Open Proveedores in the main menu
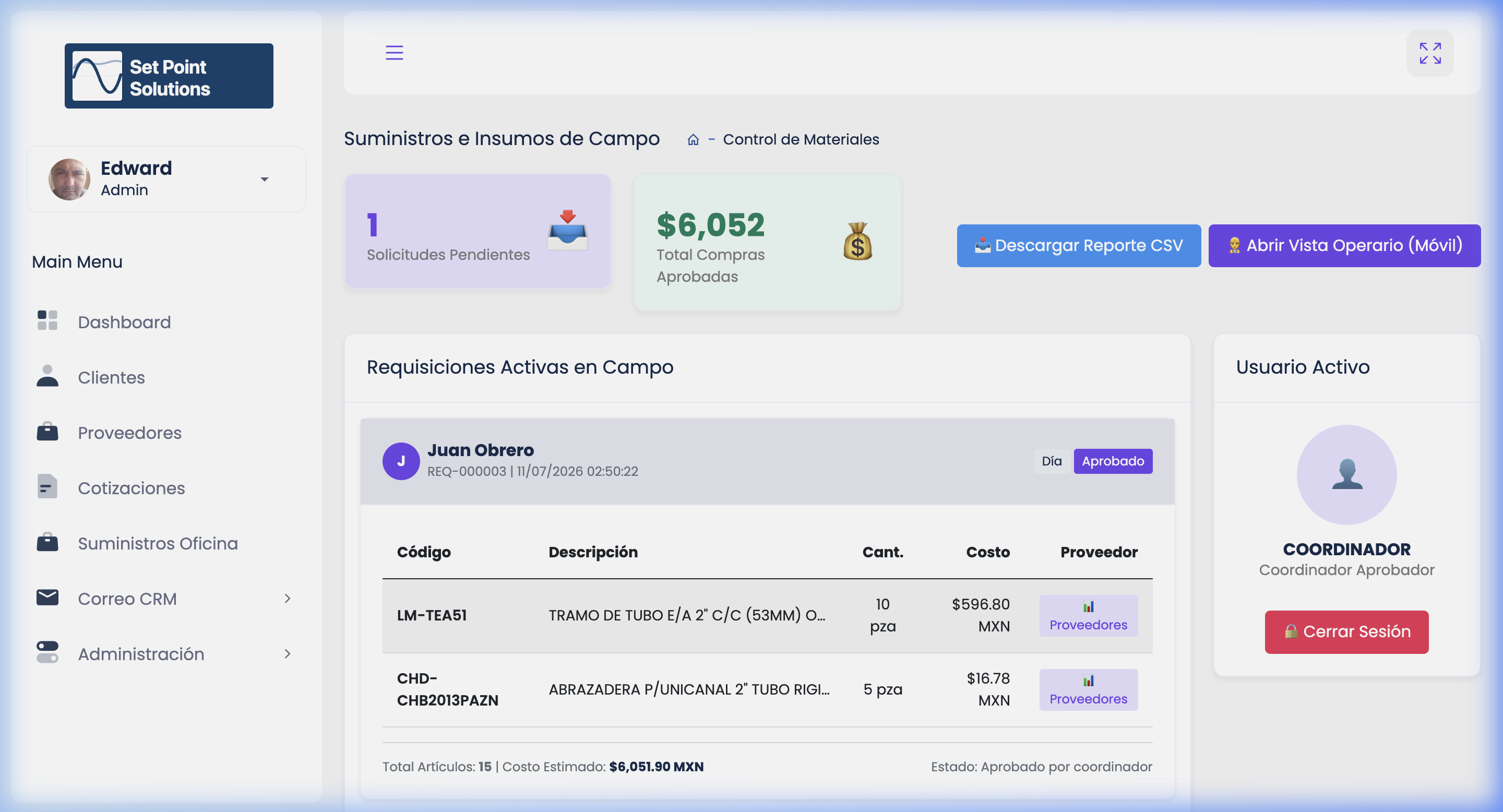This screenshot has height=812, width=1503. 129,433
